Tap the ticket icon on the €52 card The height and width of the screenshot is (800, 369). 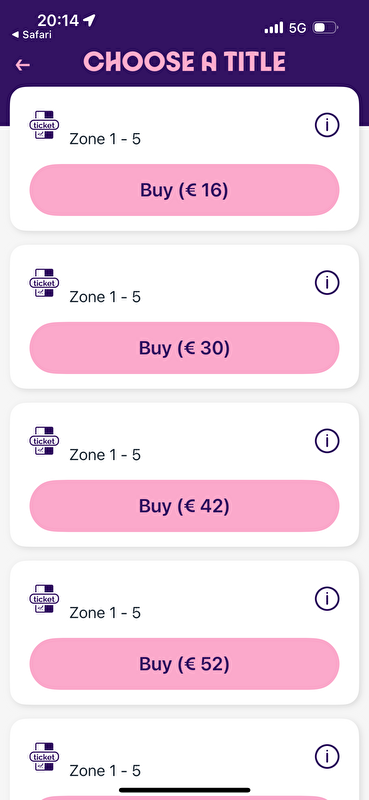click(x=44, y=598)
